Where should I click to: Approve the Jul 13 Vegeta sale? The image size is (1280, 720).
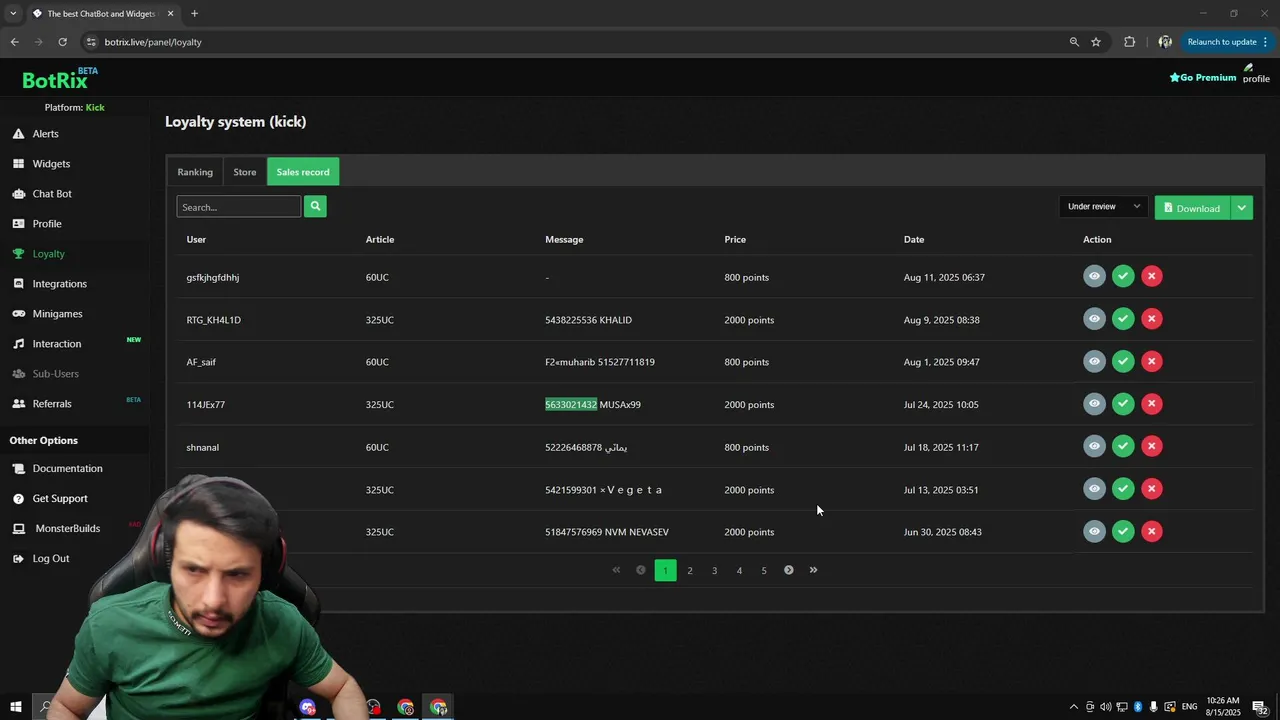[x=1123, y=489]
